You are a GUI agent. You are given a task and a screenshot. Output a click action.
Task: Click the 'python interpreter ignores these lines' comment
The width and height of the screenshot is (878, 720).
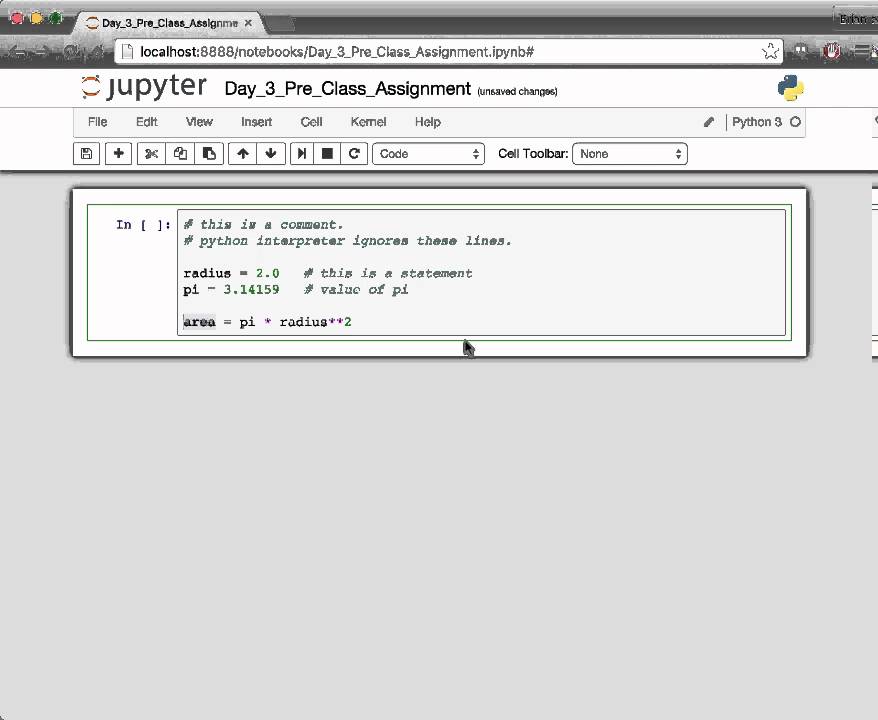pos(347,241)
